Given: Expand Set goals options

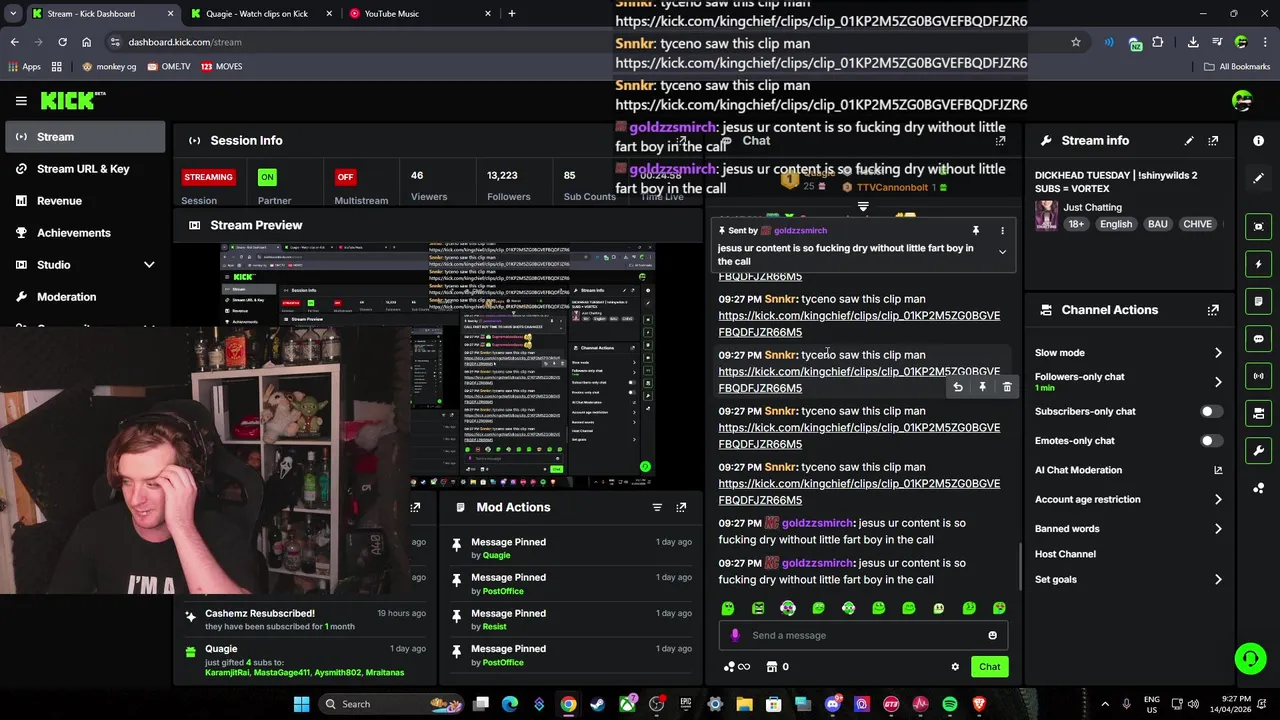Looking at the screenshot, I should [x=1218, y=579].
